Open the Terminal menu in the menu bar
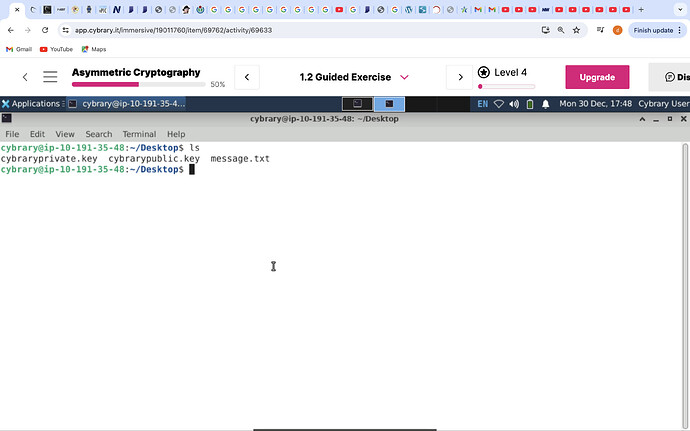The image size is (690, 431). (139, 134)
